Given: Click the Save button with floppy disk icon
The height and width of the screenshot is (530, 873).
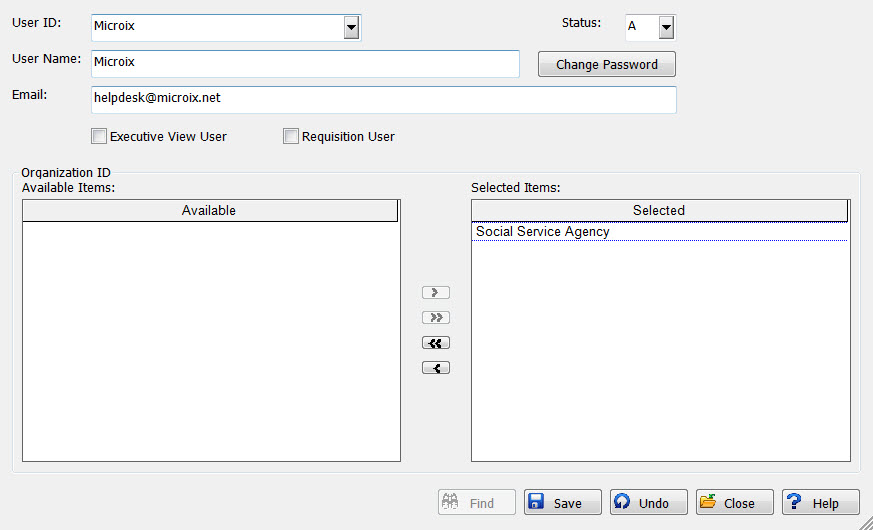Looking at the screenshot, I should [x=563, y=503].
